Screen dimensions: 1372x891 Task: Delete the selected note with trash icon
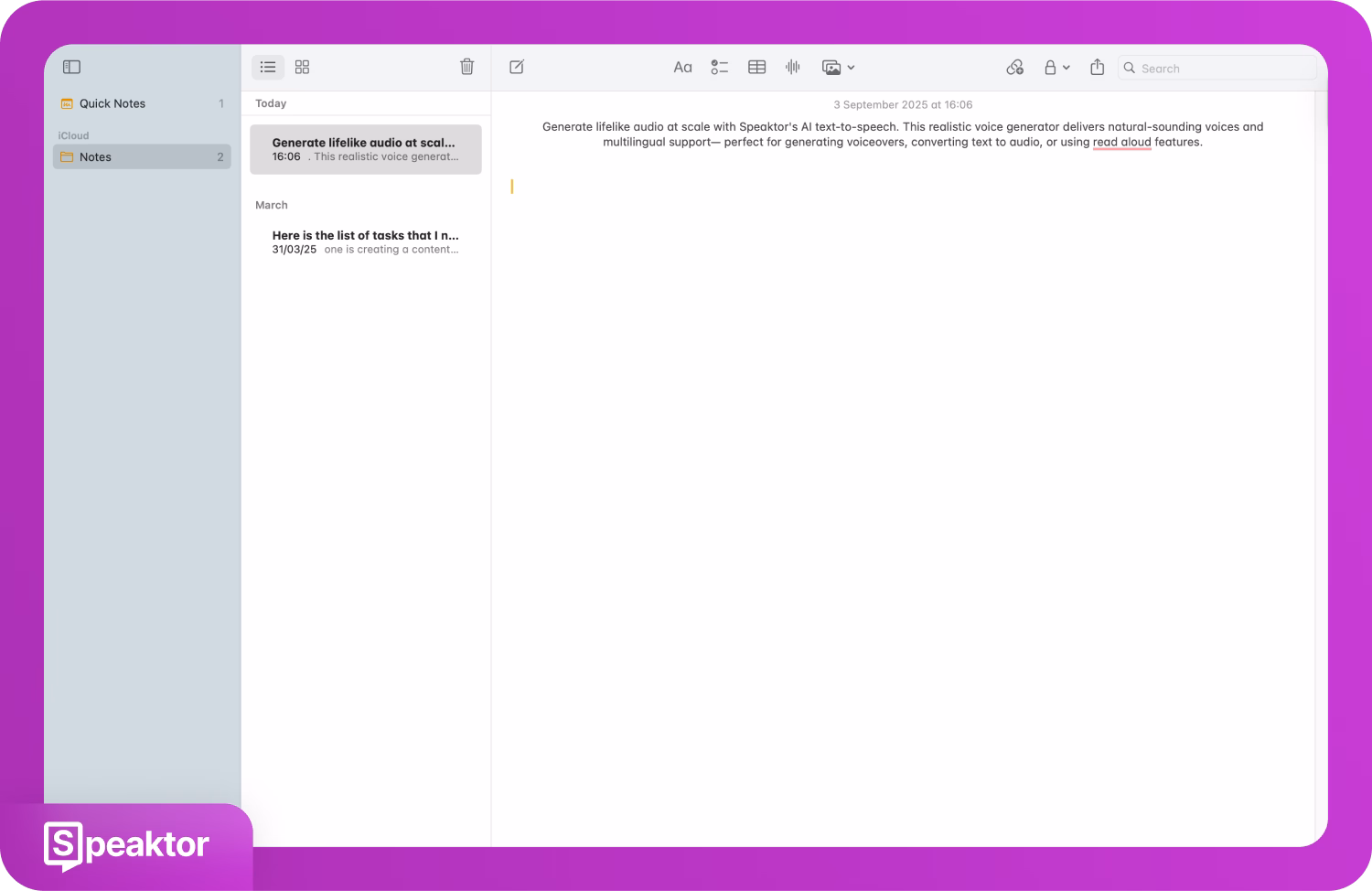pos(466,67)
